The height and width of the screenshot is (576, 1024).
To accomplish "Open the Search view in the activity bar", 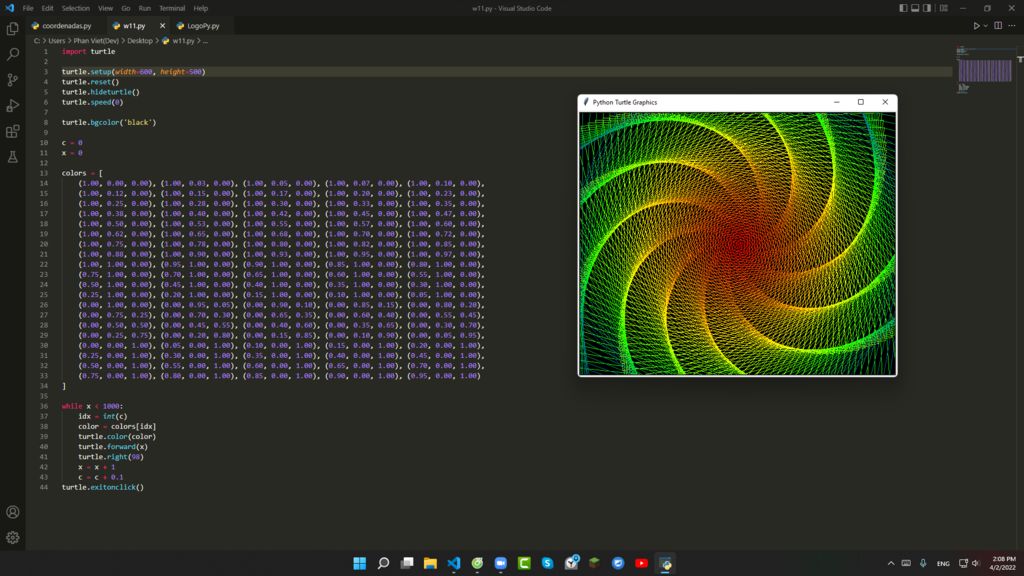I will pyautogui.click(x=12, y=54).
